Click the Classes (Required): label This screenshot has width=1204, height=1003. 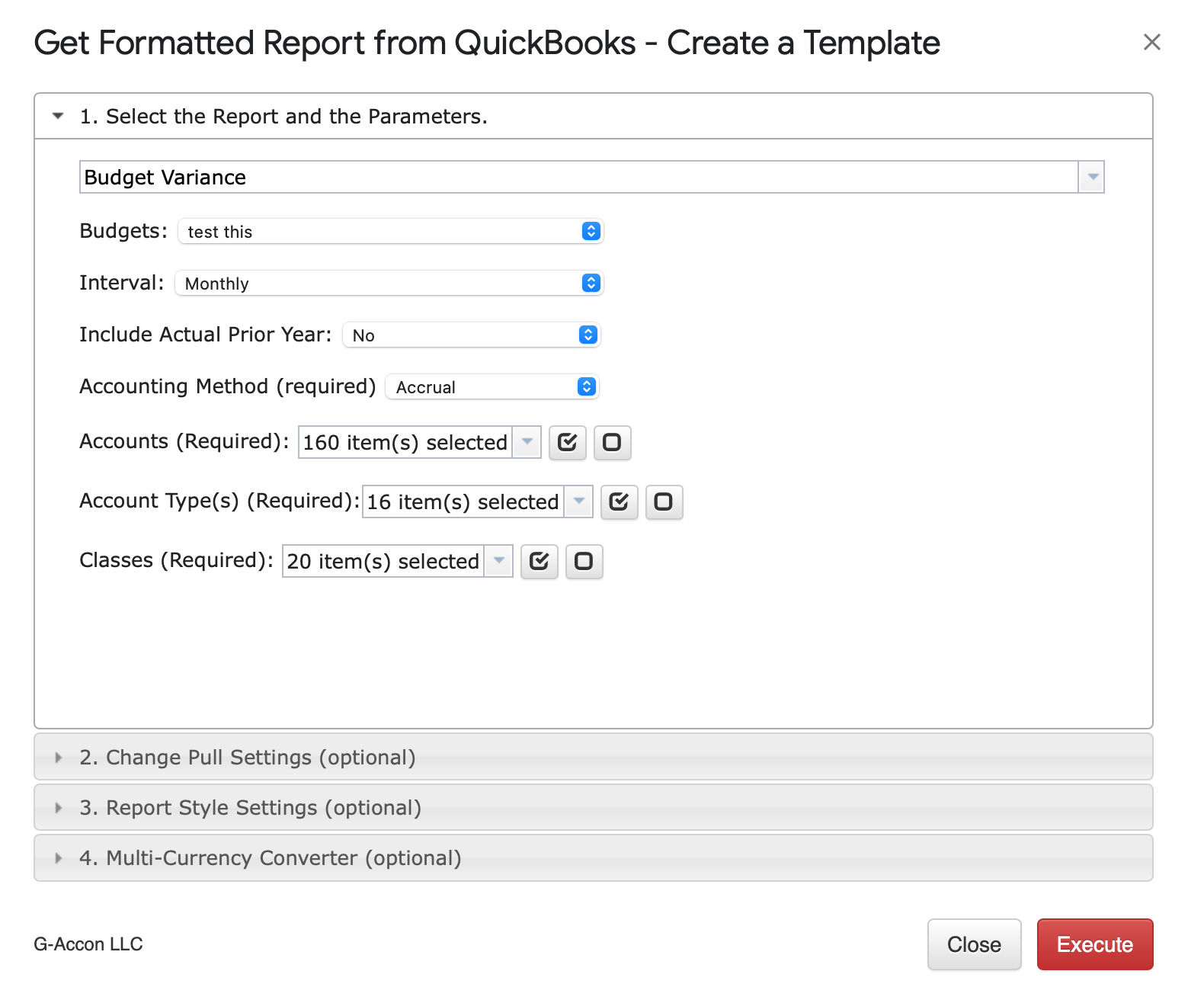pos(177,560)
